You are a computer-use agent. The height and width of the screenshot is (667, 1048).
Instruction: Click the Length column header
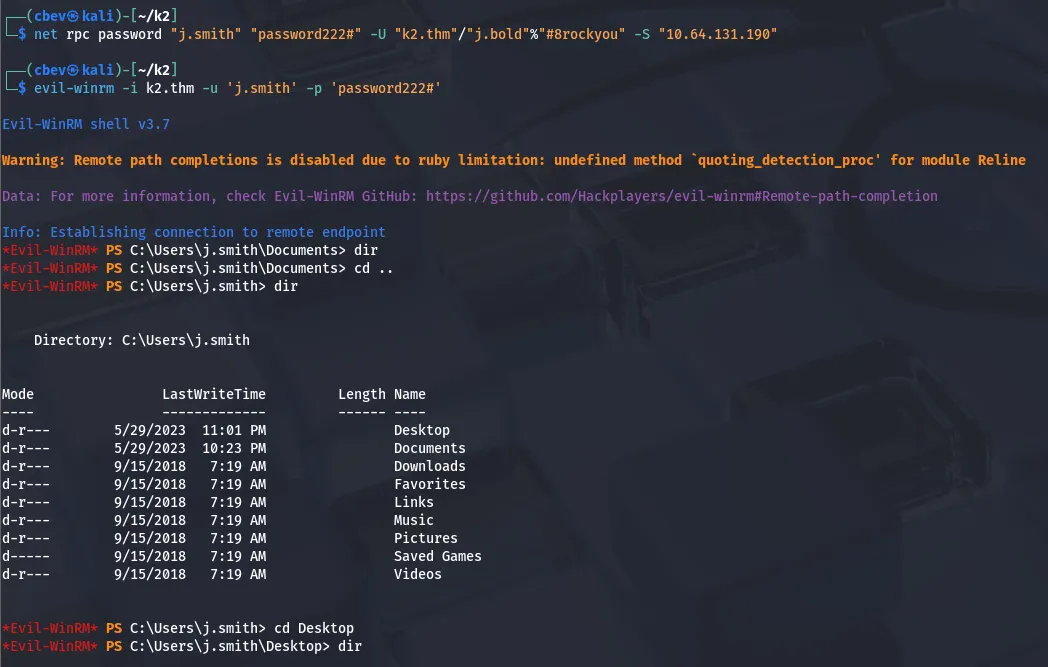tap(361, 394)
